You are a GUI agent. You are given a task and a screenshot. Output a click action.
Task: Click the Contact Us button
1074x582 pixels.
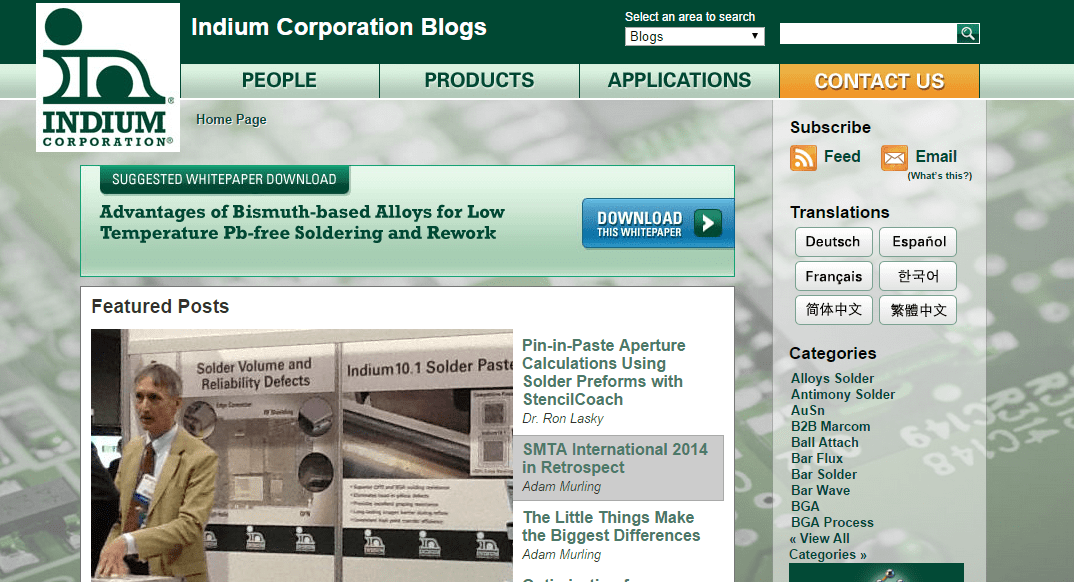[879, 81]
